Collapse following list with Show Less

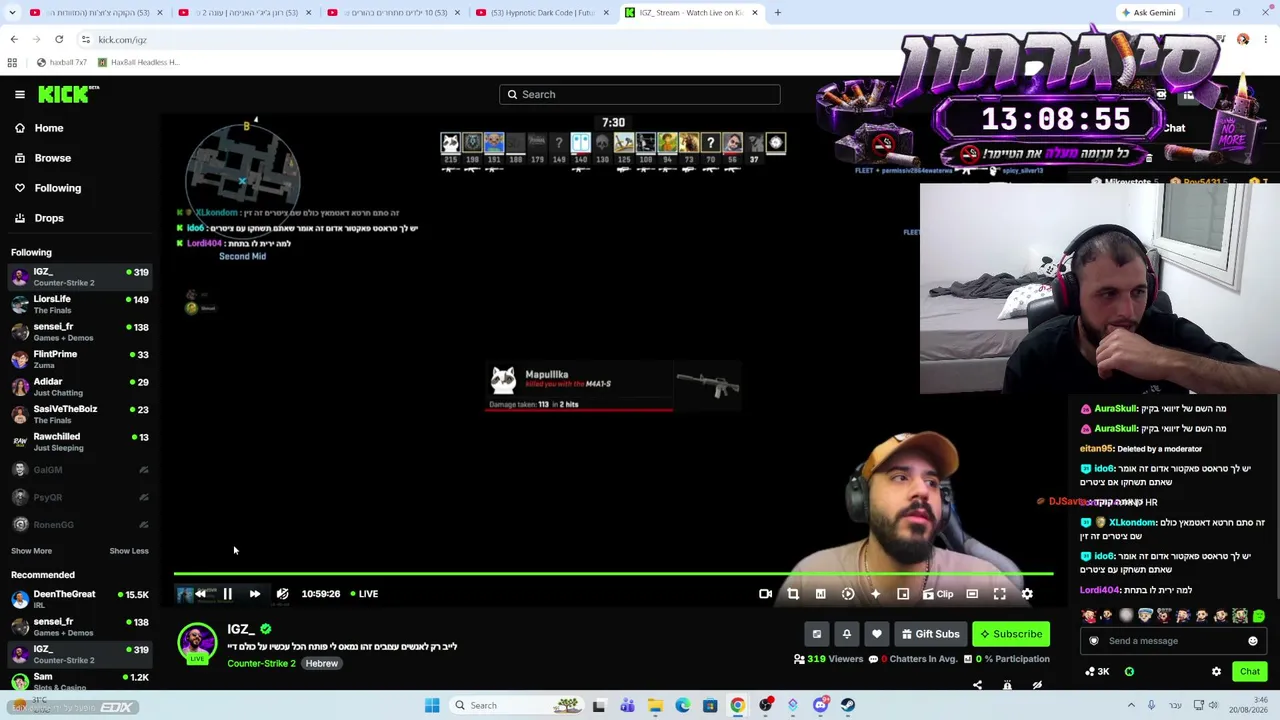point(128,551)
